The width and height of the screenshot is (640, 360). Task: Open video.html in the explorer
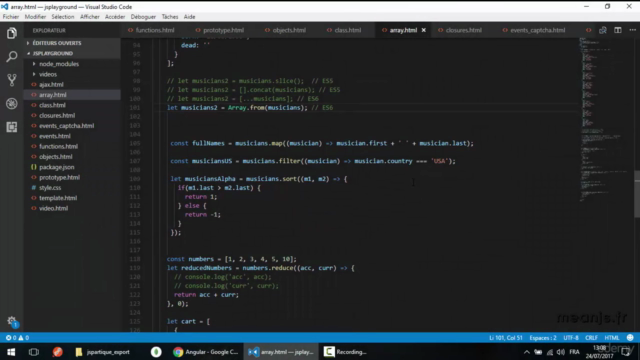tap(53, 208)
